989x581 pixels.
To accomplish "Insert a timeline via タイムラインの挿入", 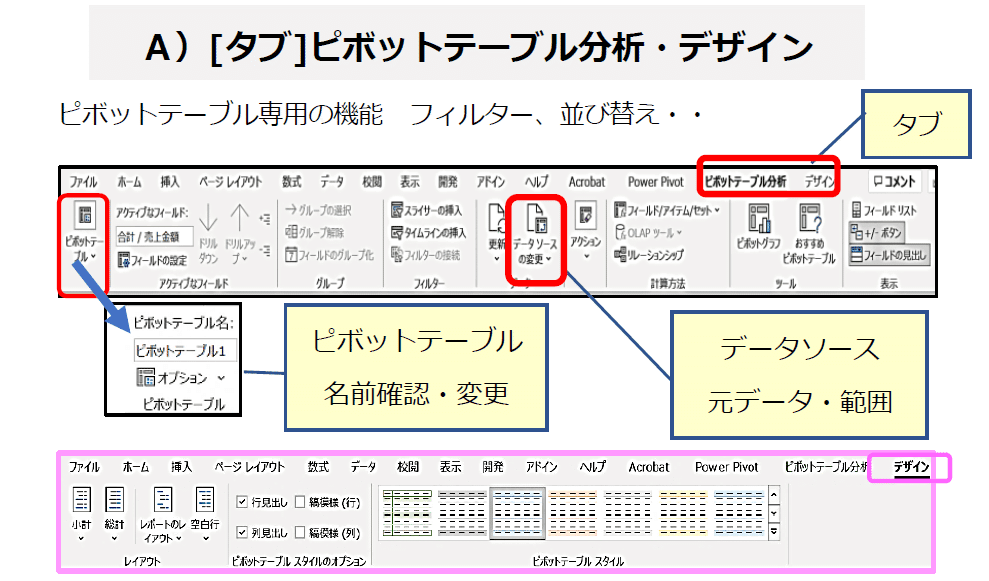I will [x=428, y=232].
